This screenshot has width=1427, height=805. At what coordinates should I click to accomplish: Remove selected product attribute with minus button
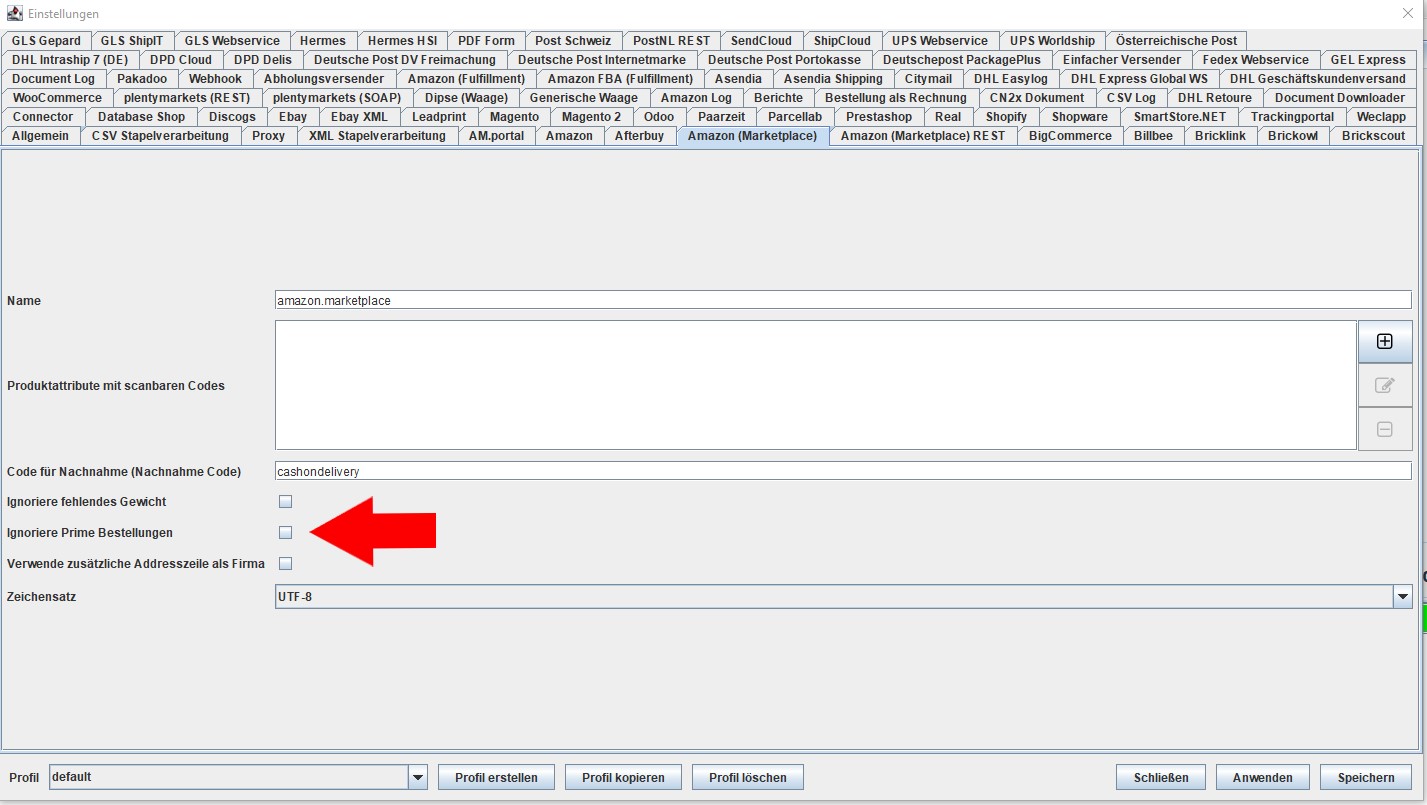pos(1385,429)
